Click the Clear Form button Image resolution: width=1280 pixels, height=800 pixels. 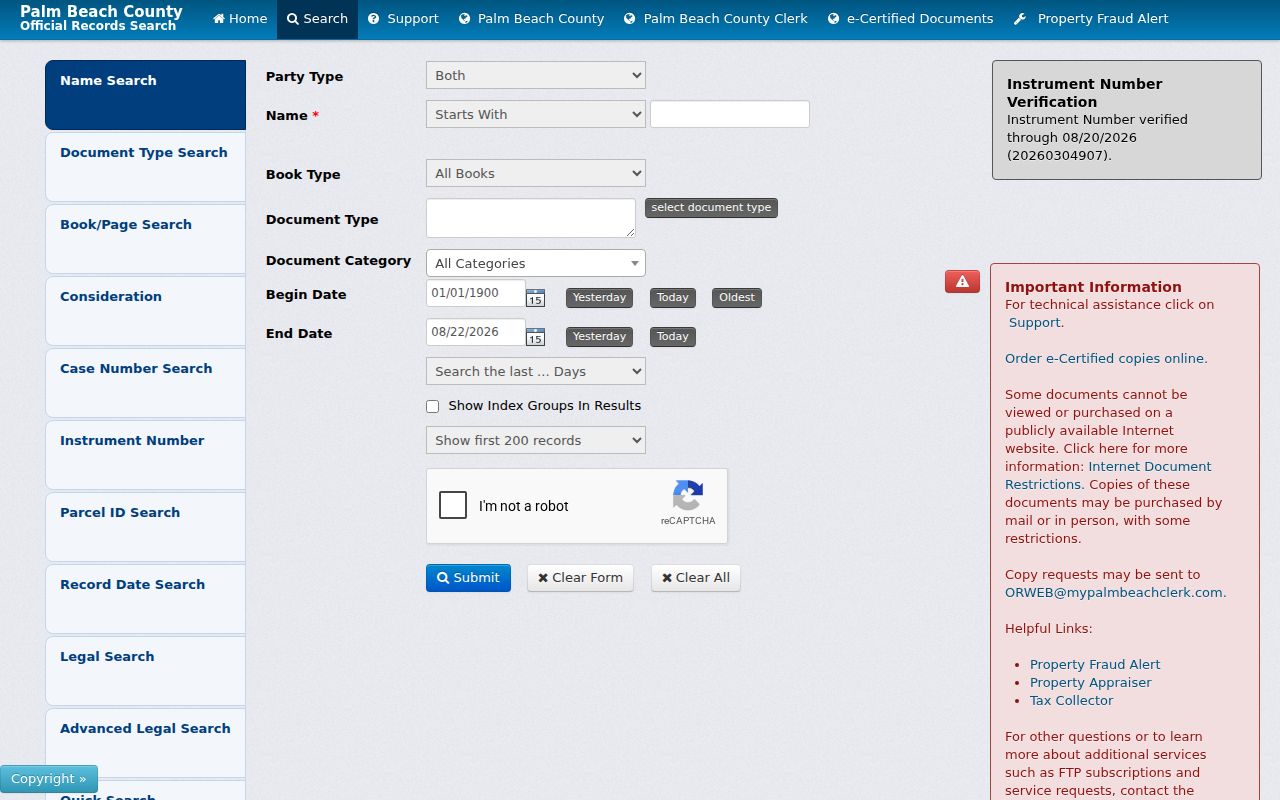pyautogui.click(x=580, y=578)
